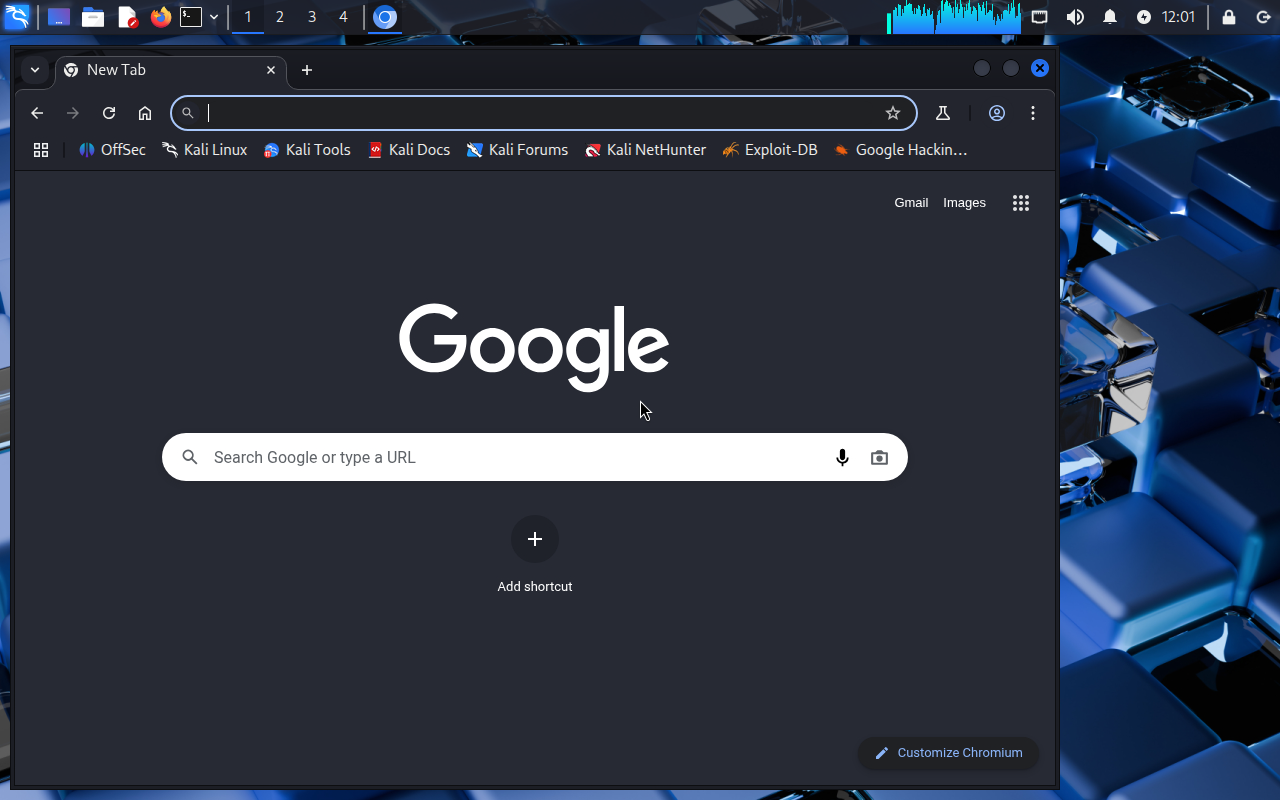Screen dimensions: 1280x800
Task: Select the New Tab tab
Action: pos(171,70)
